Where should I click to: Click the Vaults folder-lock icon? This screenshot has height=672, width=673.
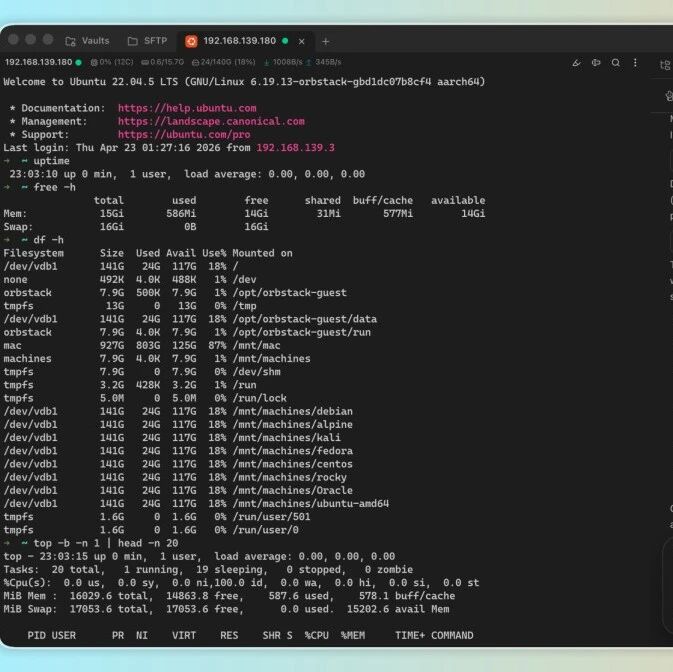(70, 41)
